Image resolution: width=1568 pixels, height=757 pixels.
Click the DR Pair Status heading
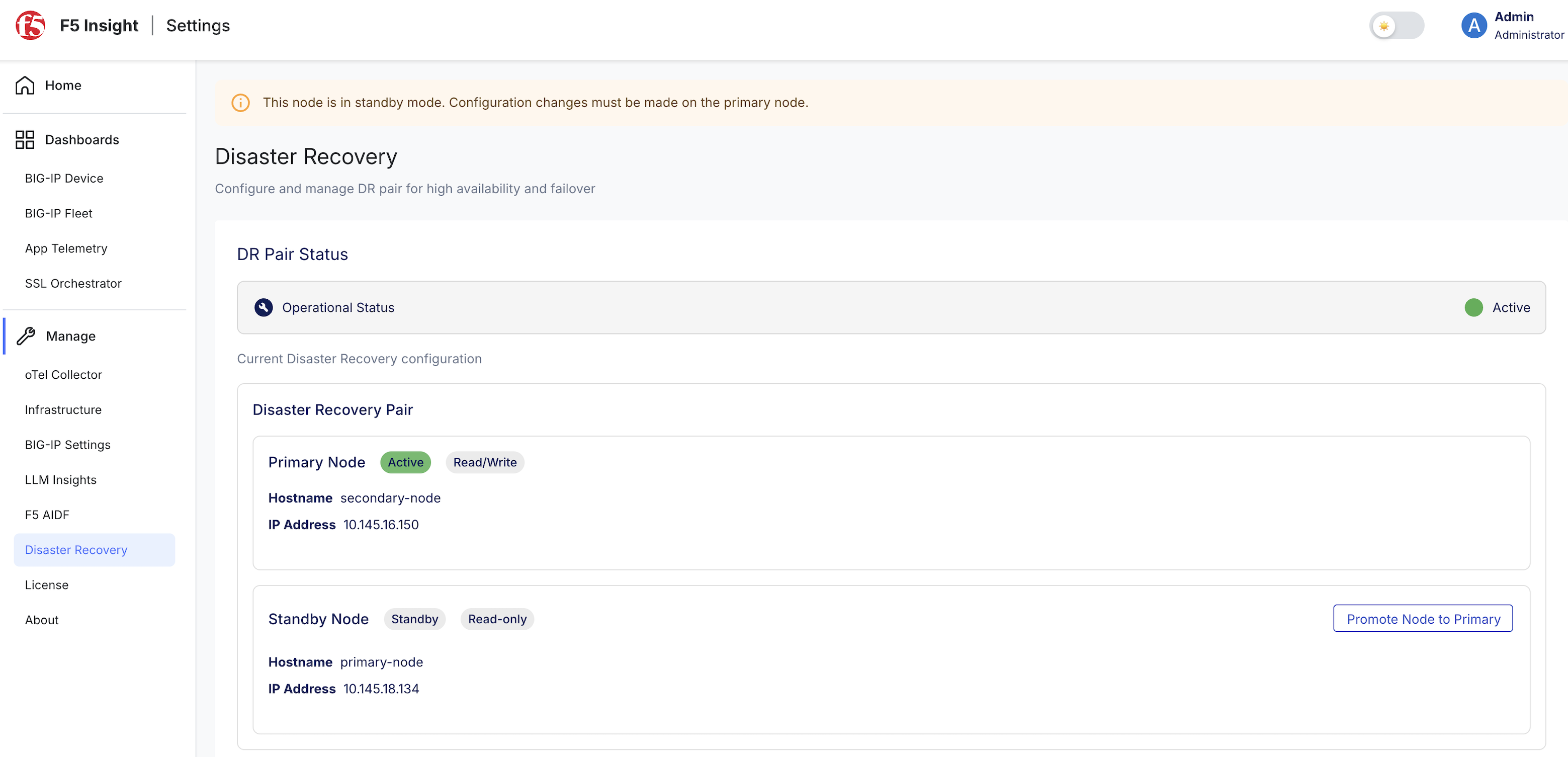coord(292,255)
